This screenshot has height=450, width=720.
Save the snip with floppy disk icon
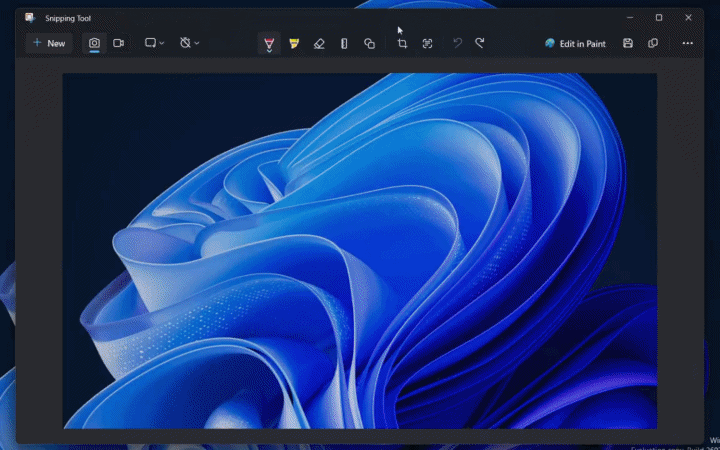pyautogui.click(x=628, y=43)
